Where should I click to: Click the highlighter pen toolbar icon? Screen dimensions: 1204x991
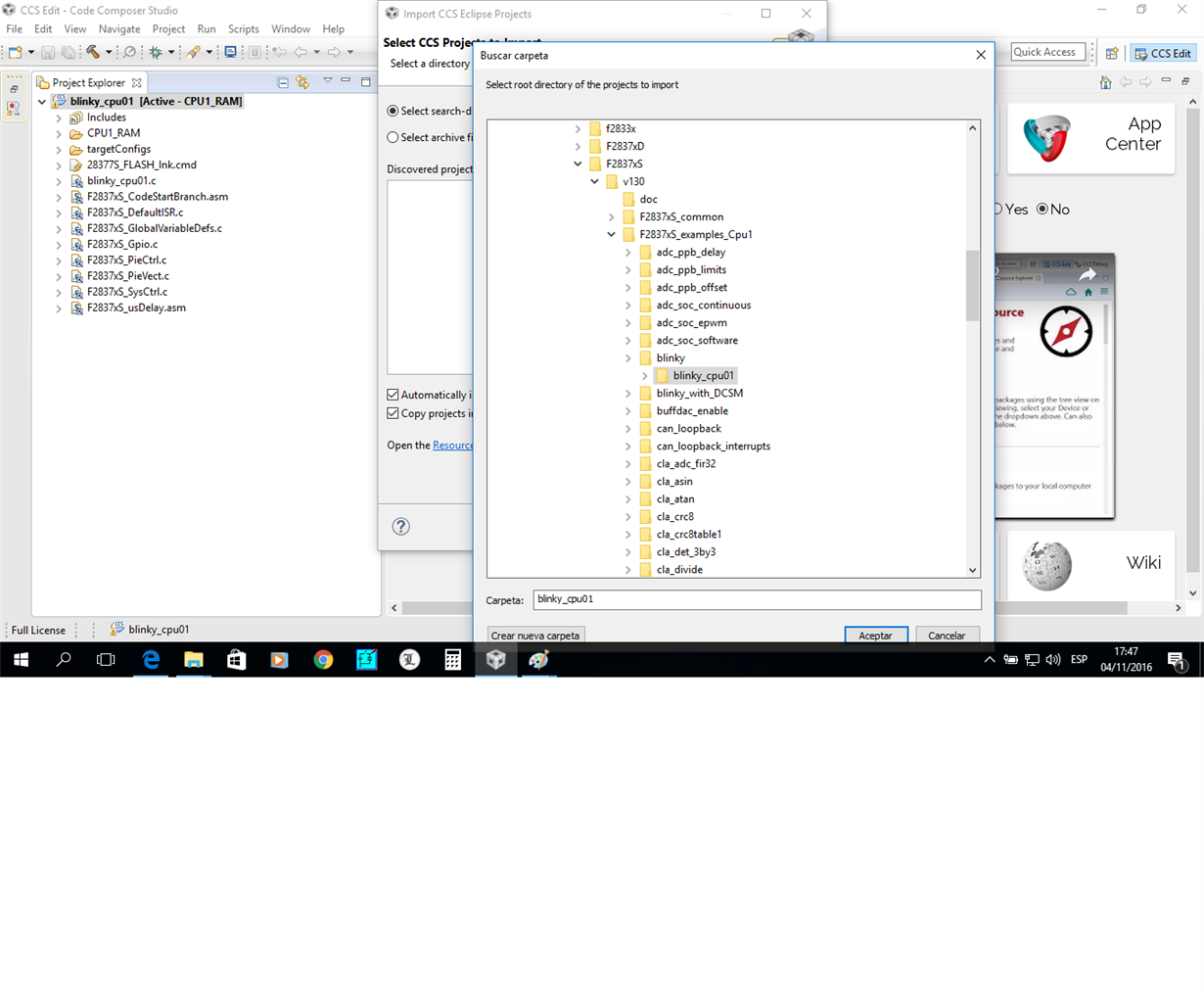point(193,52)
